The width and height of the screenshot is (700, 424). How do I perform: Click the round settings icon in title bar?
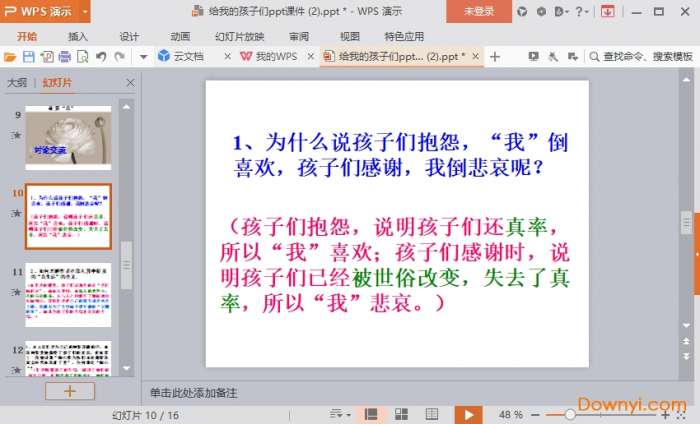pyautogui.click(x=541, y=12)
